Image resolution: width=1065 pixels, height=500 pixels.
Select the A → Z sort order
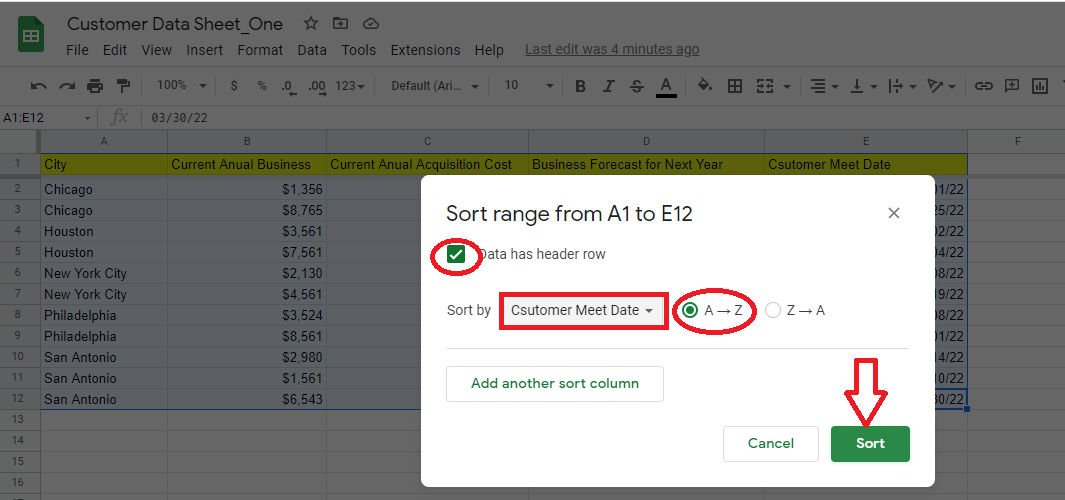(690, 310)
